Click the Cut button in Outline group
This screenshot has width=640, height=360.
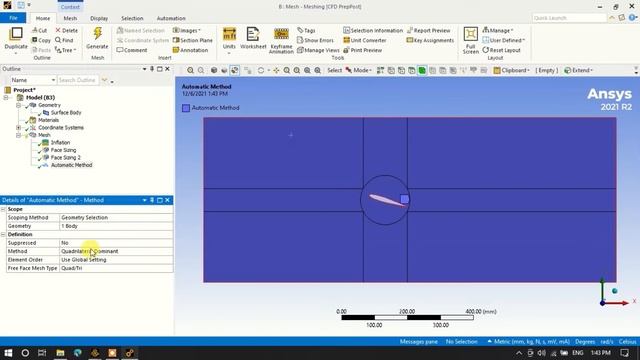[x=40, y=31]
